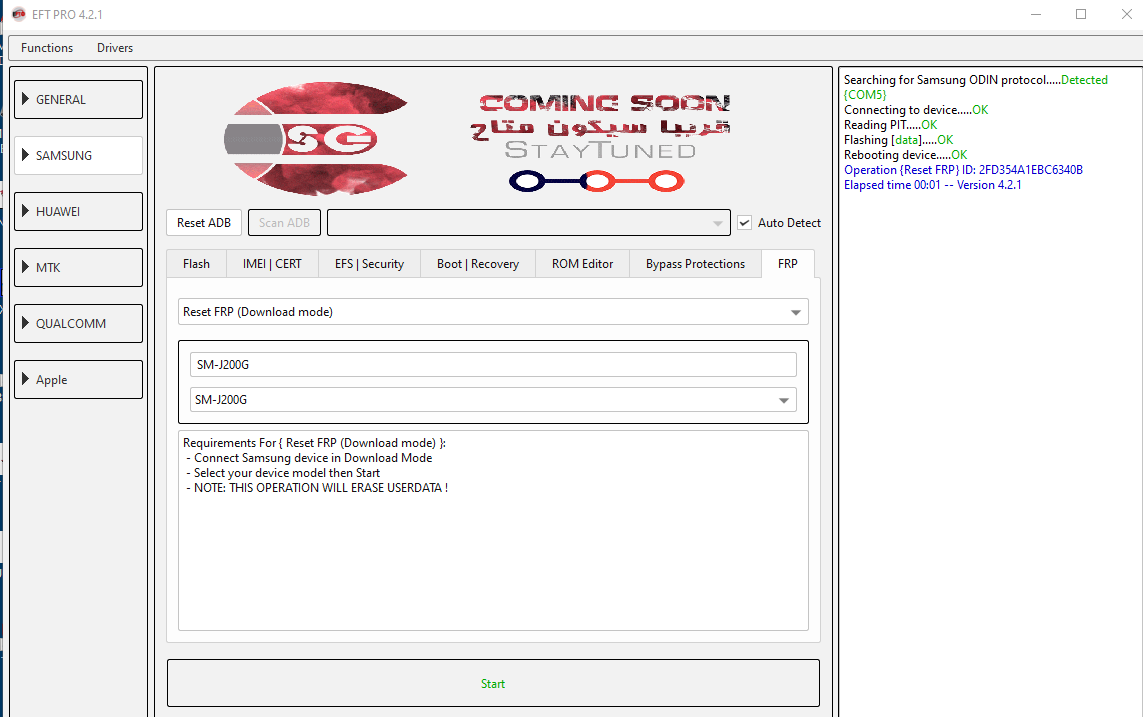This screenshot has width=1143, height=717.
Task: Click the red SG logo image
Action: pos(316,138)
